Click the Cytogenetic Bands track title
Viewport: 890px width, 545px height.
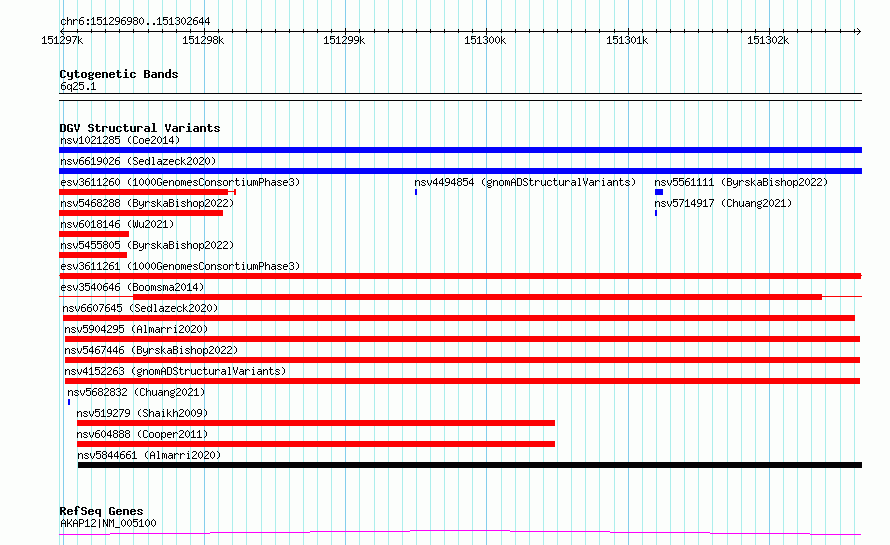(119, 74)
